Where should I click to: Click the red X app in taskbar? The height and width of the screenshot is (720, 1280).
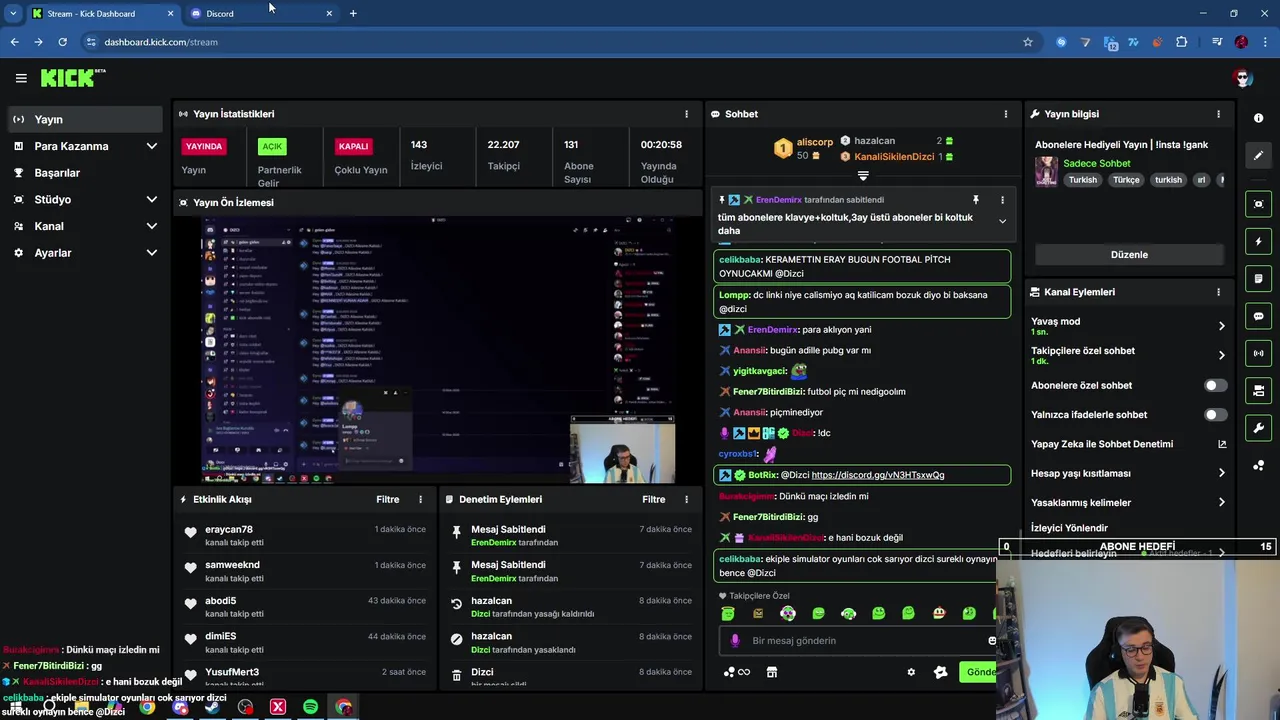click(278, 707)
